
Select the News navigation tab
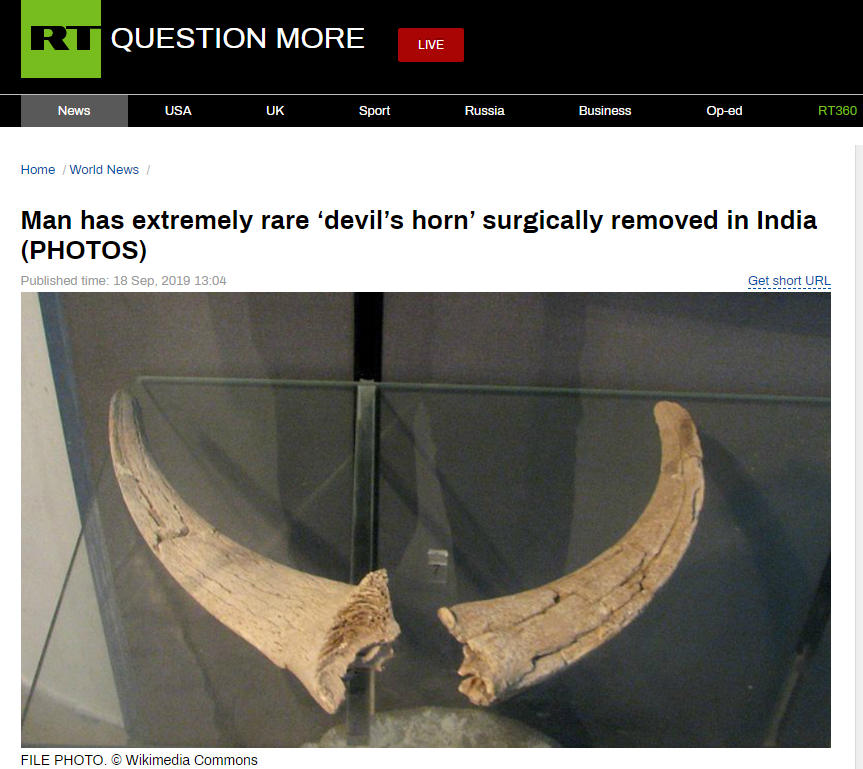(74, 111)
